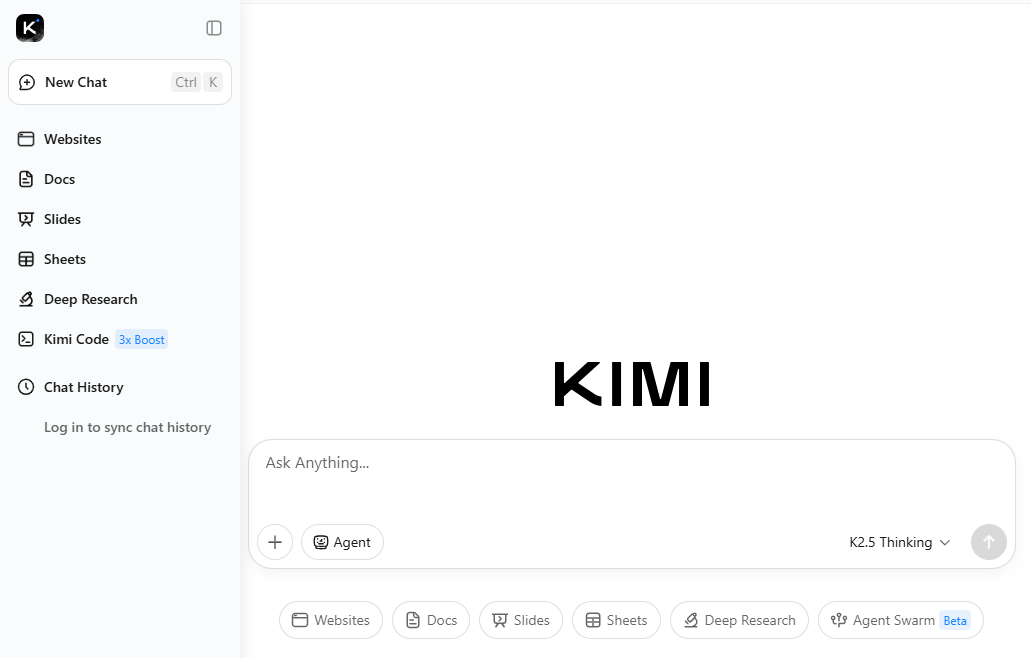Click the Slides presentation icon in sidebar
The width and height of the screenshot is (1031, 658).
click(26, 220)
